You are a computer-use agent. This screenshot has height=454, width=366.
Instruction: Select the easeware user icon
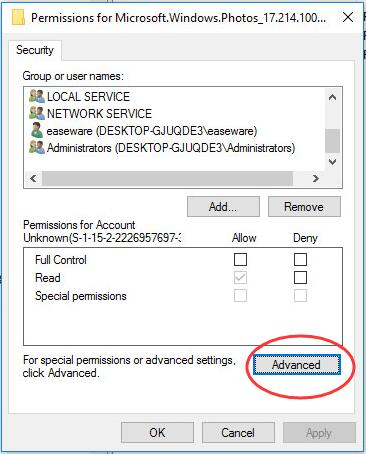pyautogui.click(x=37, y=130)
